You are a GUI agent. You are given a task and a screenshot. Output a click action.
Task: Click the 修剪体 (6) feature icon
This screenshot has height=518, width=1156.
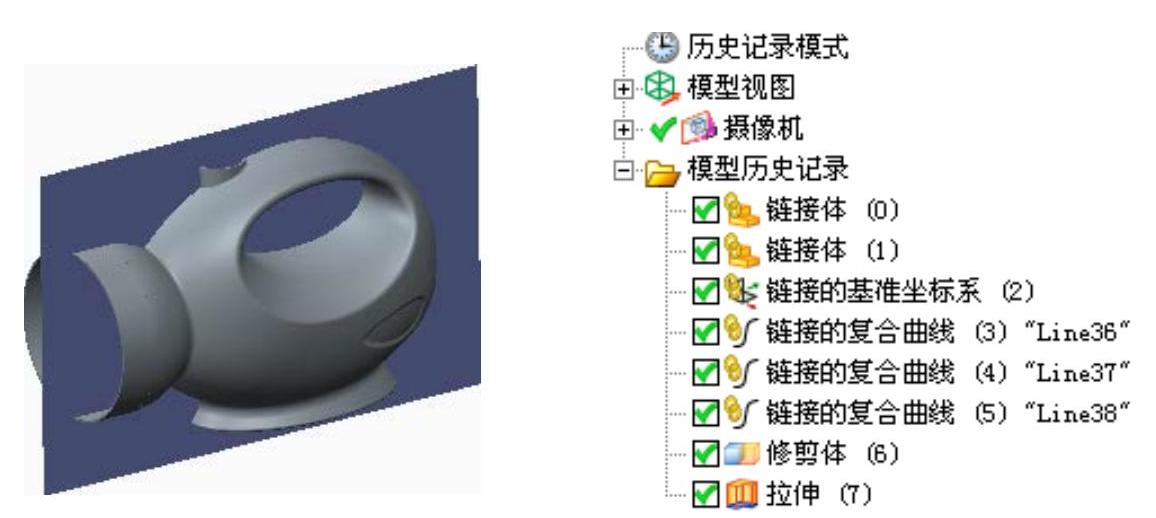coord(741,453)
